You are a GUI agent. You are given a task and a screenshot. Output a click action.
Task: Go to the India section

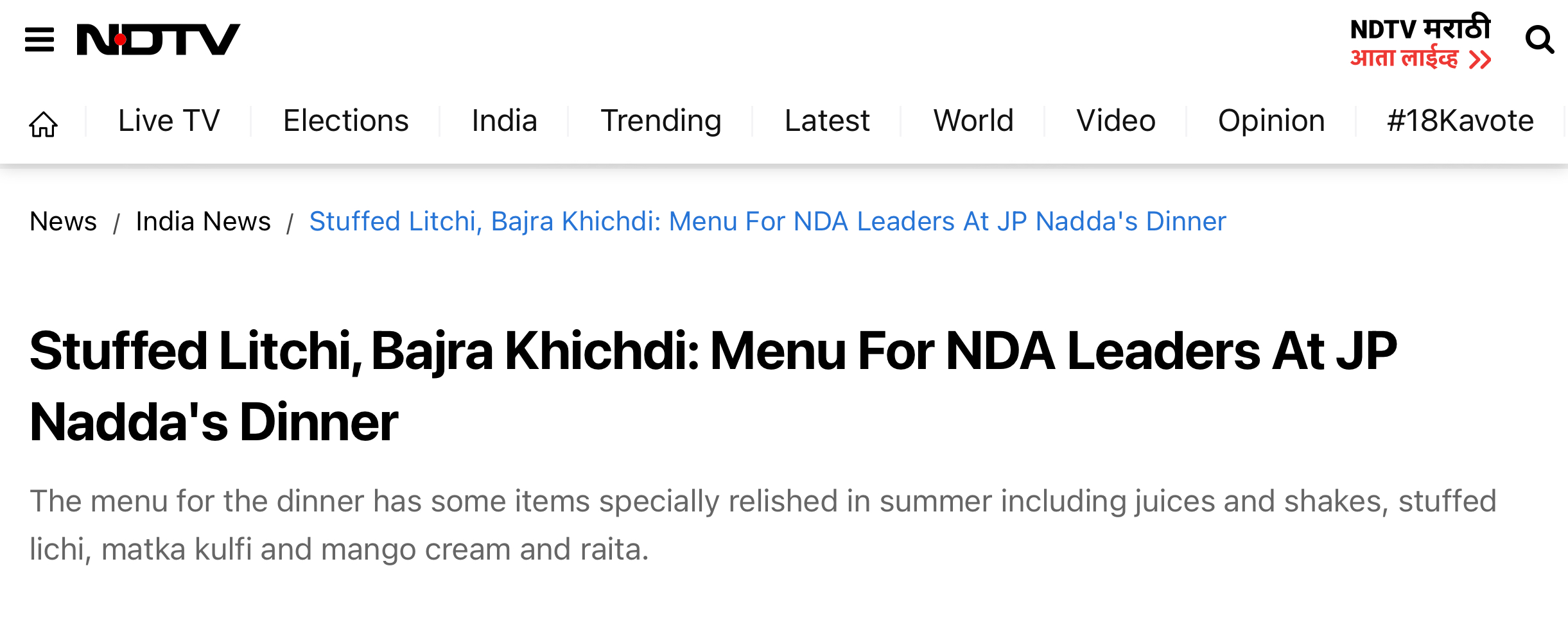point(504,121)
